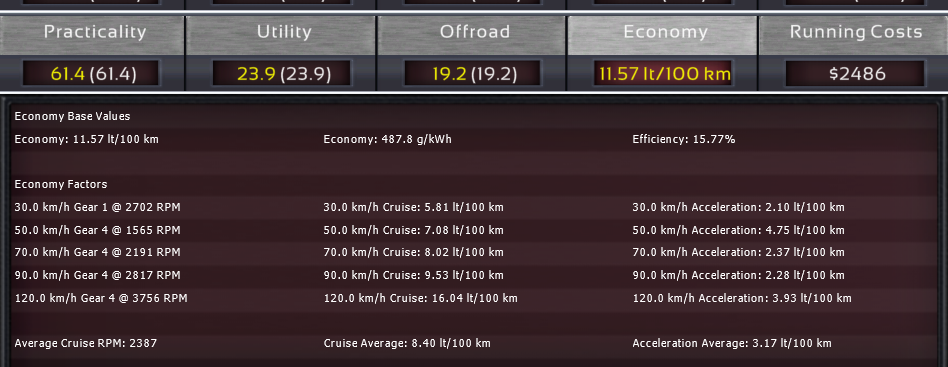Click 120.0 km/h Cruise: 16.04 lt/100 km
The width and height of the screenshot is (948, 367).
421,298
